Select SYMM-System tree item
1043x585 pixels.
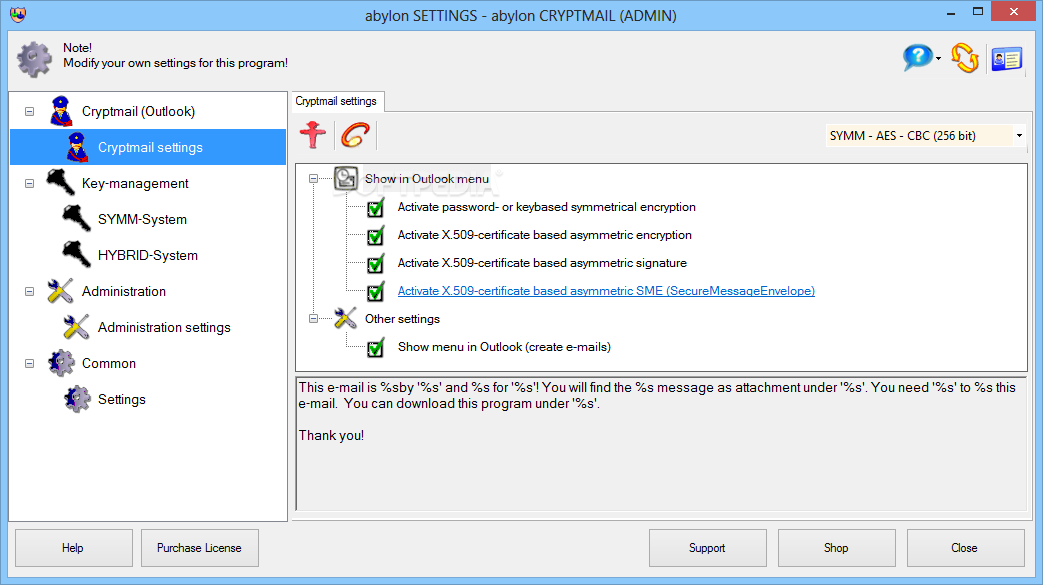tap(142, 219)
